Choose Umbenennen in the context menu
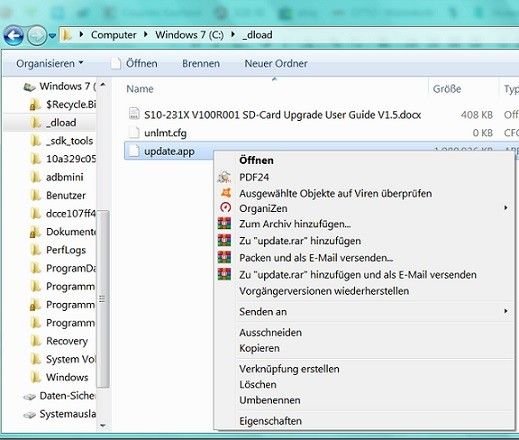519x440 pixels. point(270,400)
